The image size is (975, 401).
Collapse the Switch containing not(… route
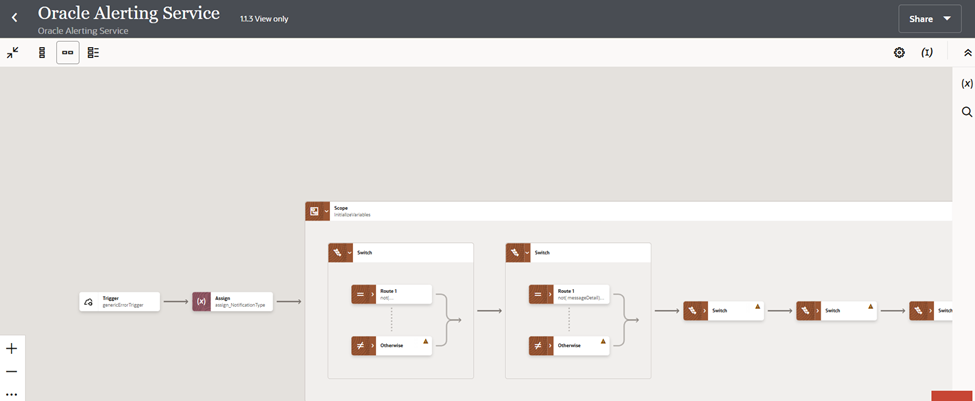tap(349, 253)
